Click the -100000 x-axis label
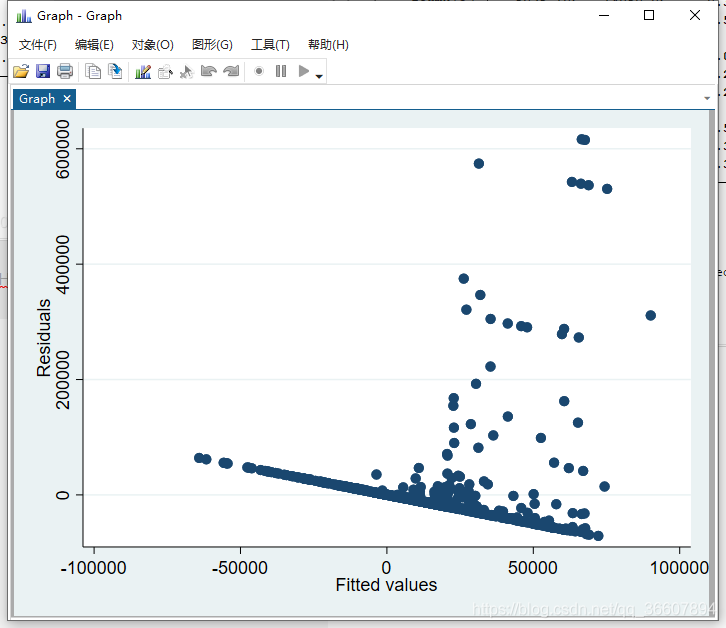The image size is (726, 628). (x=94, y=568)
